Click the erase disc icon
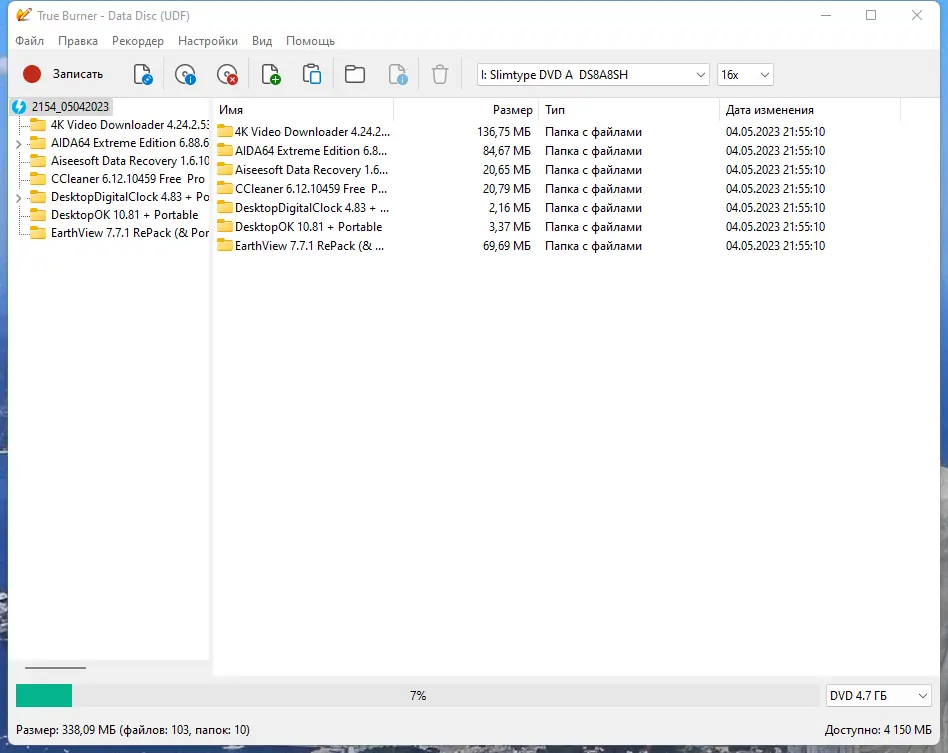The image size is (948, 753). click(x=227, y=74)
